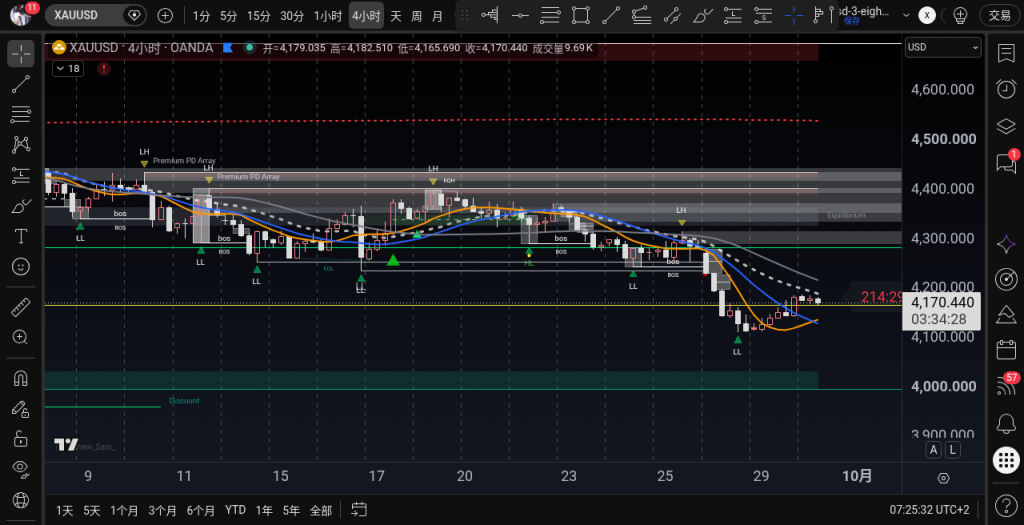Viewport: 1024px width, 525px height.
Task: Select the blue crosshair tool in floating toolbar
Action: [x=793, y=15]
